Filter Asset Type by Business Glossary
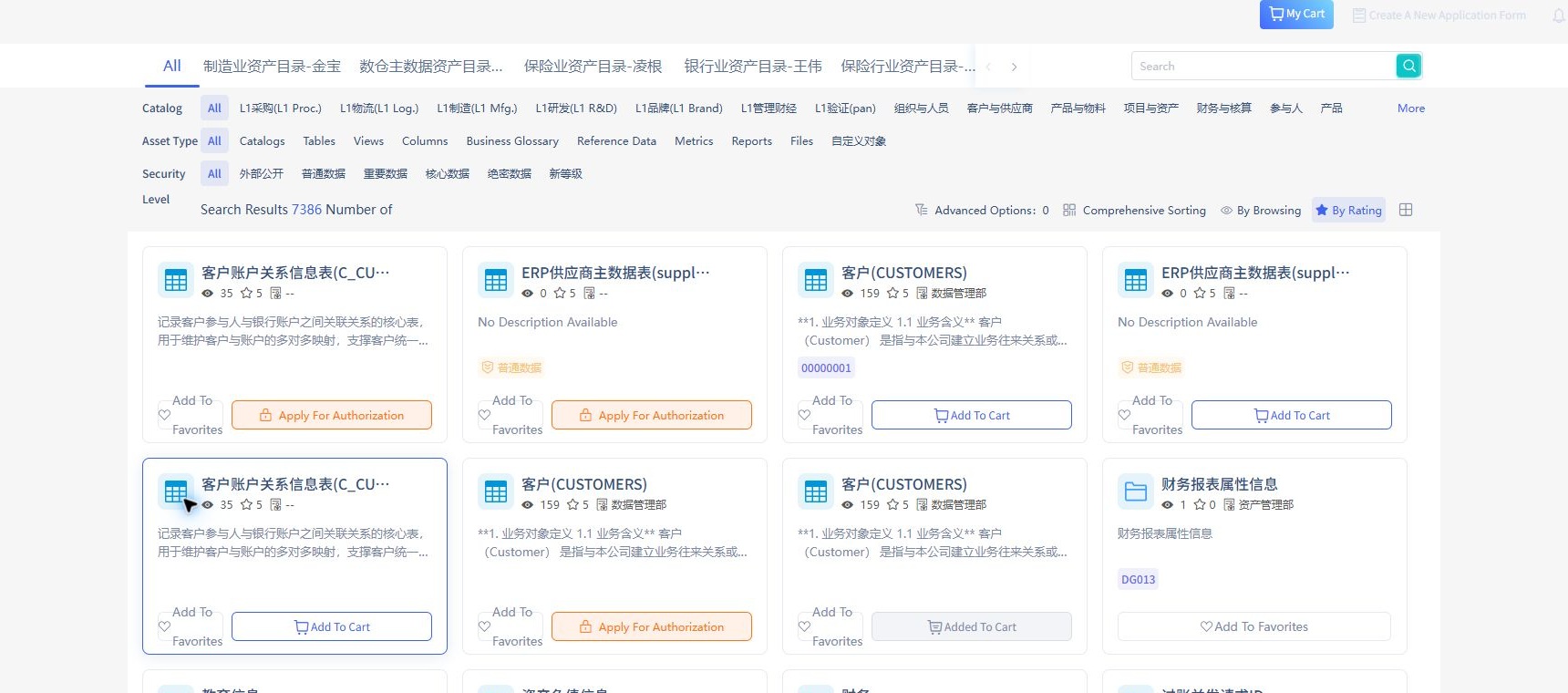Viewport: 1568px width, 693px height. point(512,140)
